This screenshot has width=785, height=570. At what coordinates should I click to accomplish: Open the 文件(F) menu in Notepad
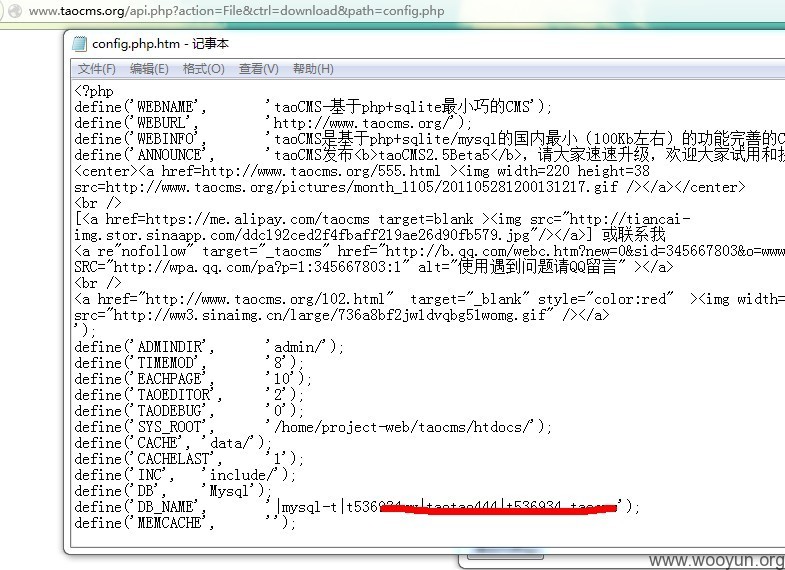pyautogui.click(x=96, y=69)
